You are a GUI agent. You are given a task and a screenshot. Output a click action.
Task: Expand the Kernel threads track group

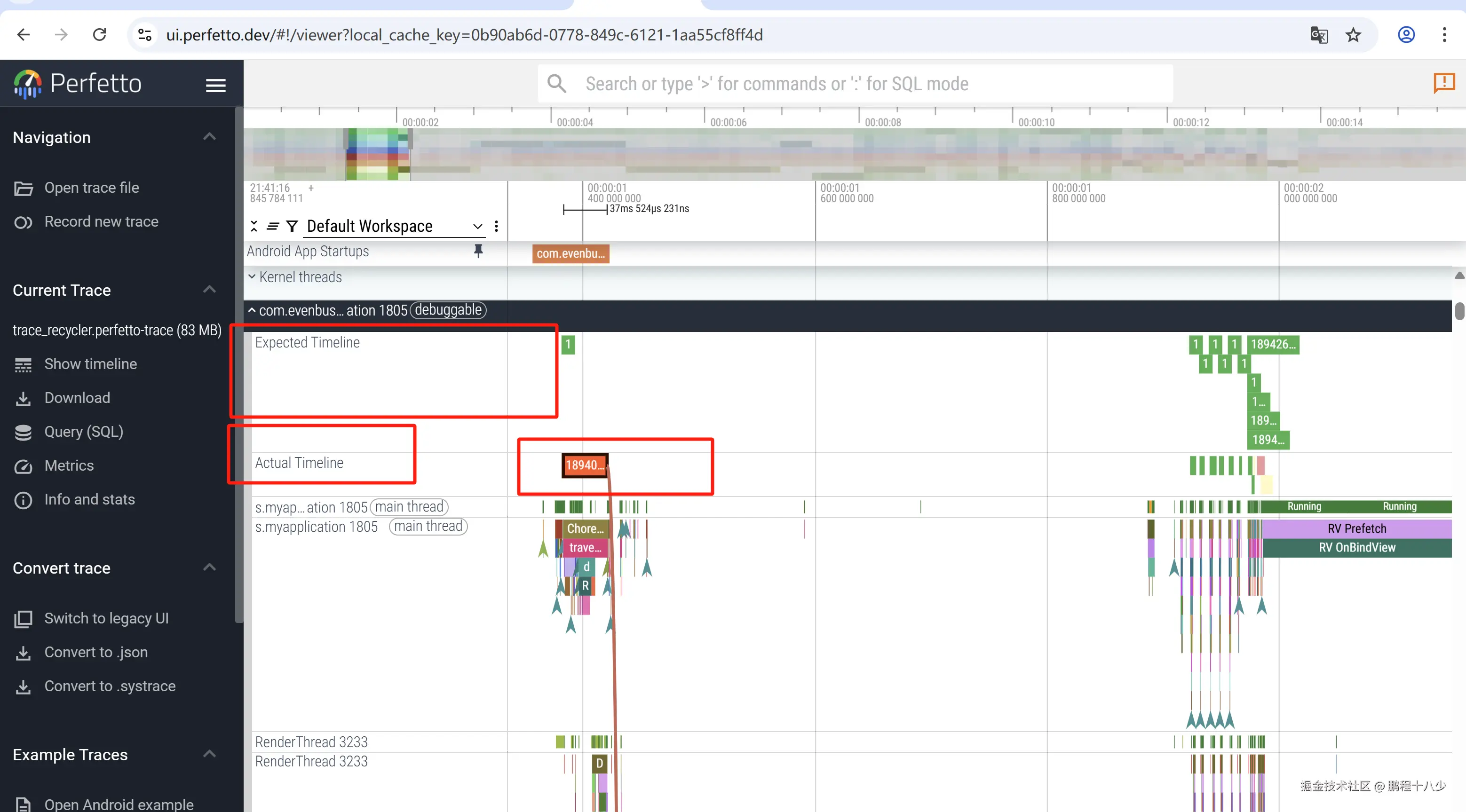click(x=252, y=277)
